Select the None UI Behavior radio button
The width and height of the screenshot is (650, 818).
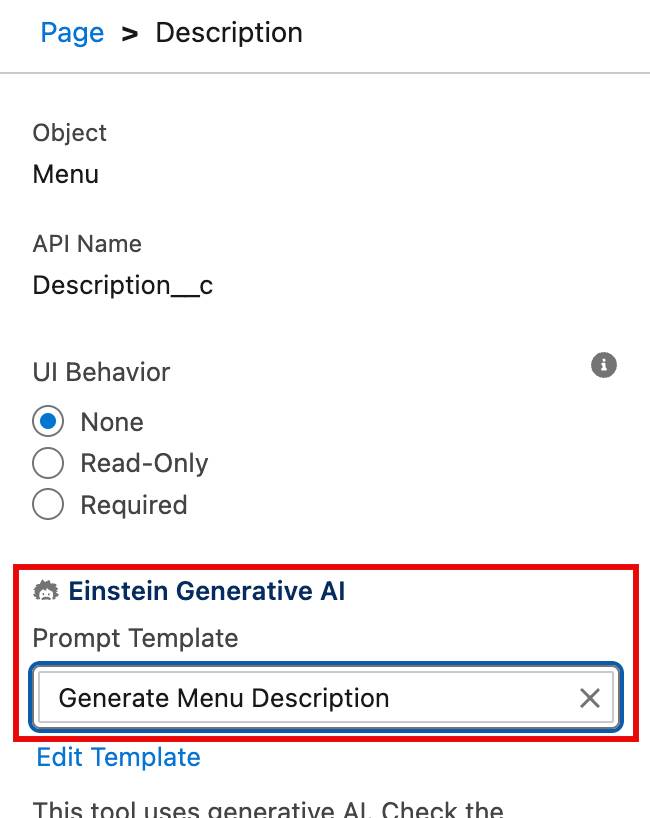(x=48, y=422)
